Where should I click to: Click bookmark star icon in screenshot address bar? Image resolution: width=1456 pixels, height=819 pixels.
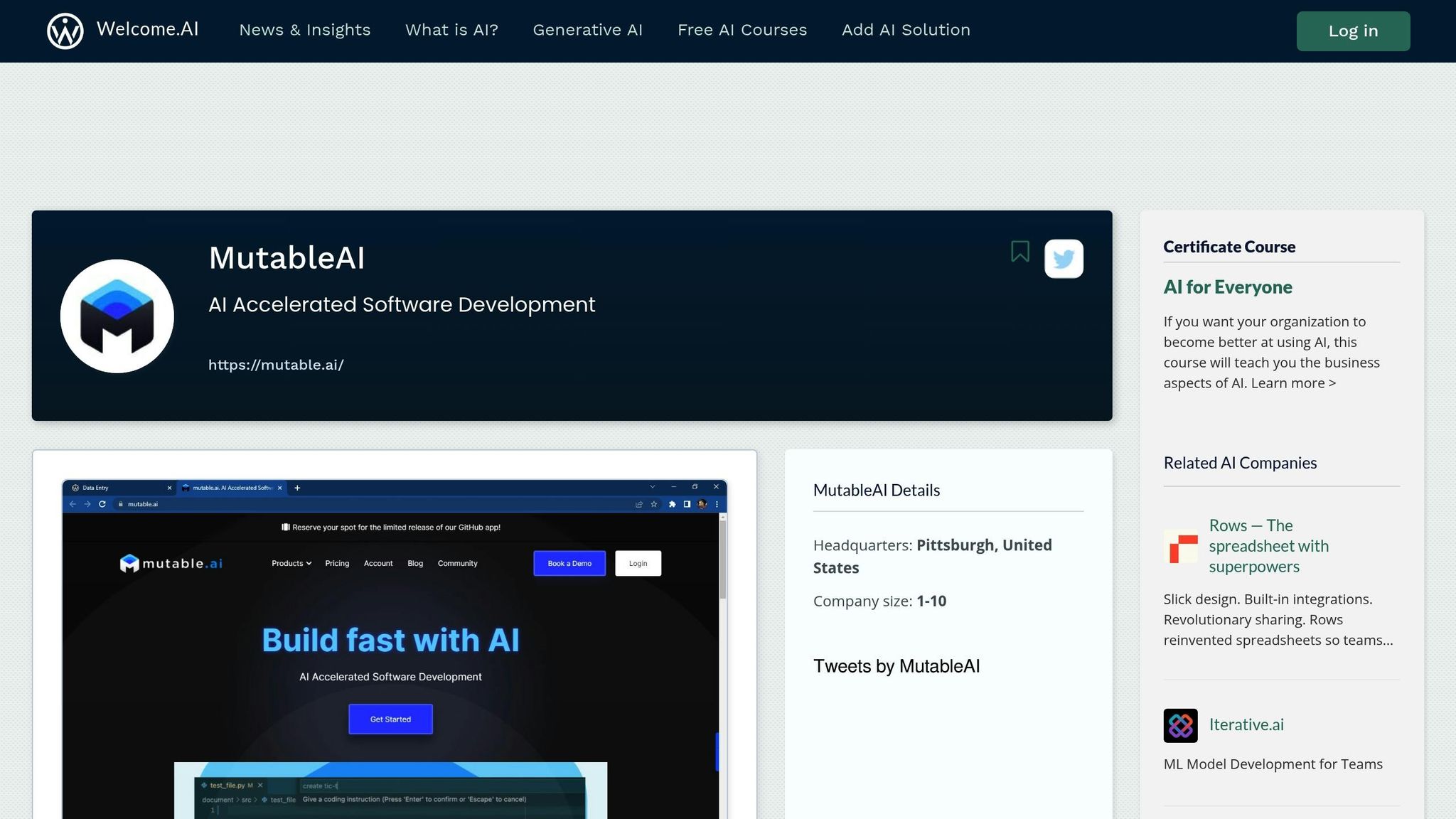click(654, 504)
